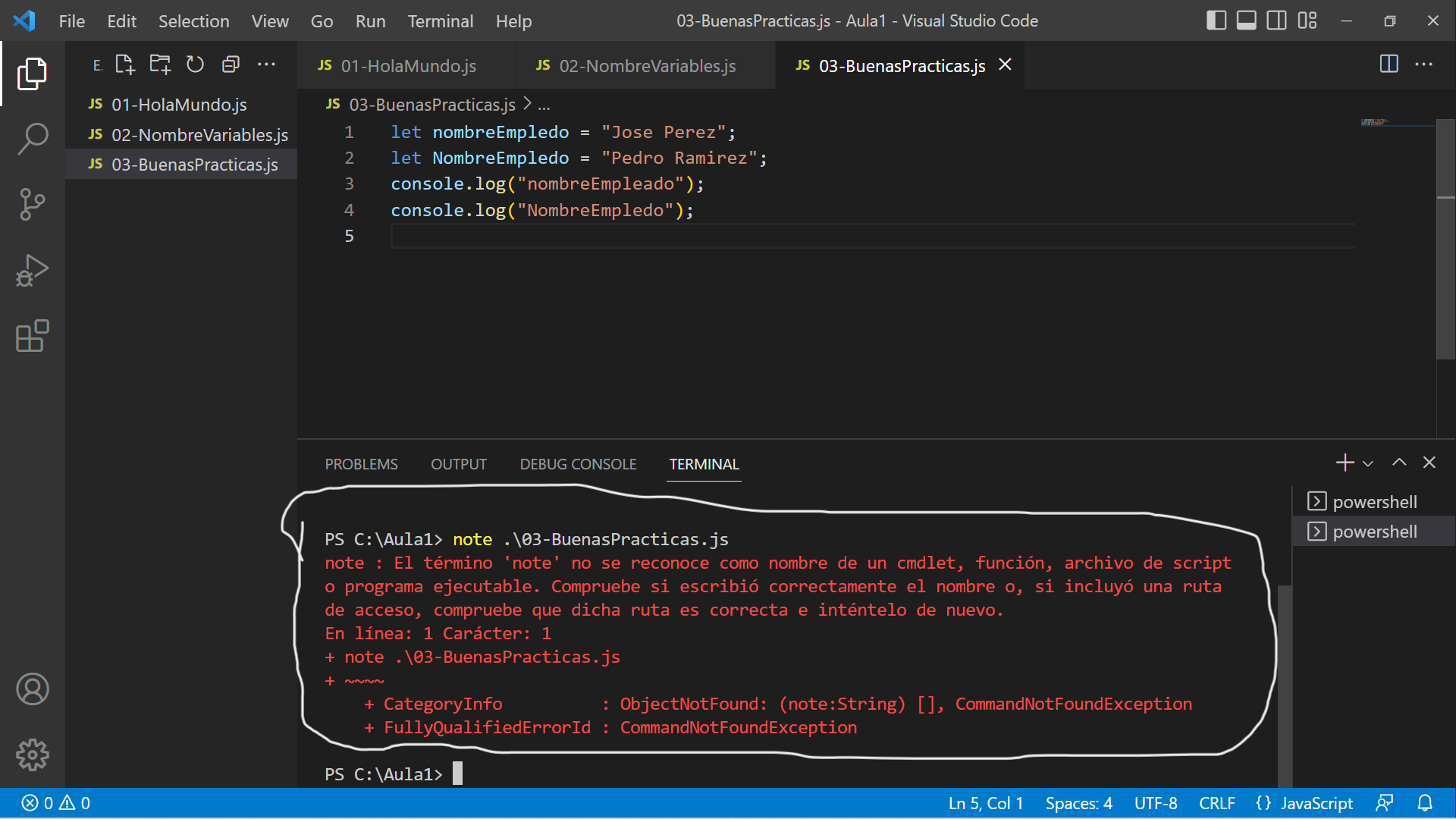Click the errors and warnings status item

tap(56, 803)
